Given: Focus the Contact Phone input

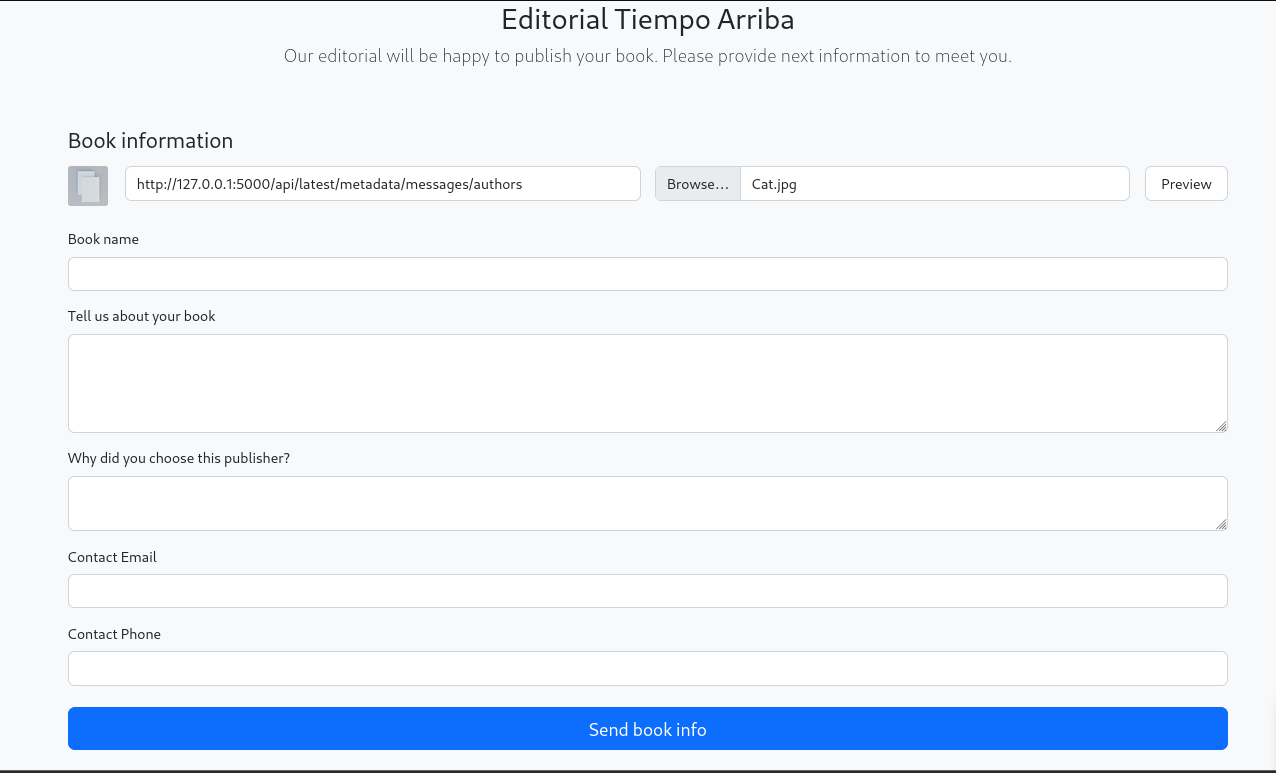Looking at the screenshot, I should [647, 669].
